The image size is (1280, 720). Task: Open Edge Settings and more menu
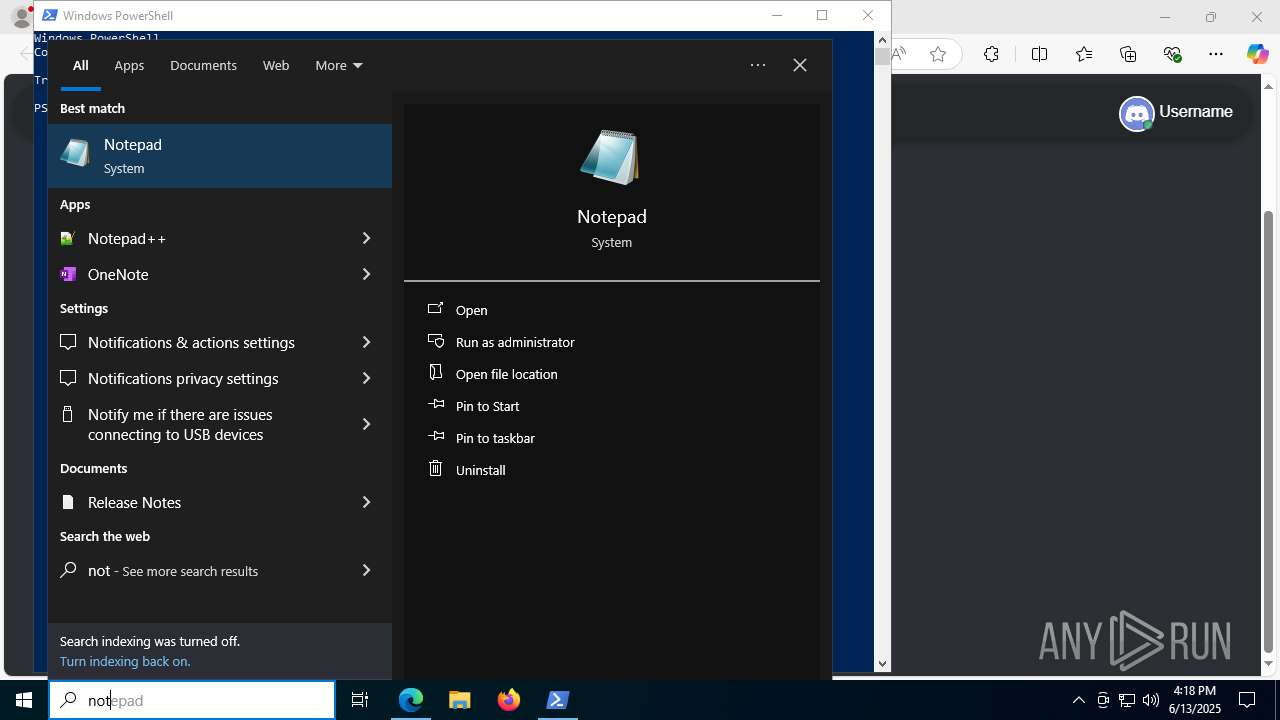click(x=1216, y=54)
